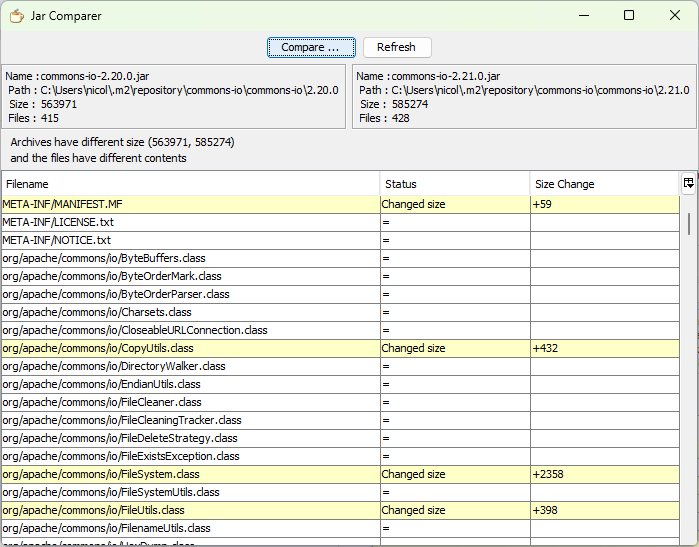Maximize the Jar Comparer window
This screenshot has height=547, width=699.
click(x=629, y=16)
